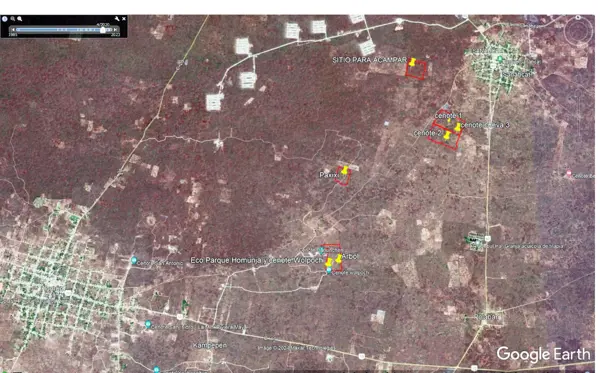The height and width of the screenshot is (373, 600).
Task: Step to the next imagery date
Action: (x=115, y=29)
